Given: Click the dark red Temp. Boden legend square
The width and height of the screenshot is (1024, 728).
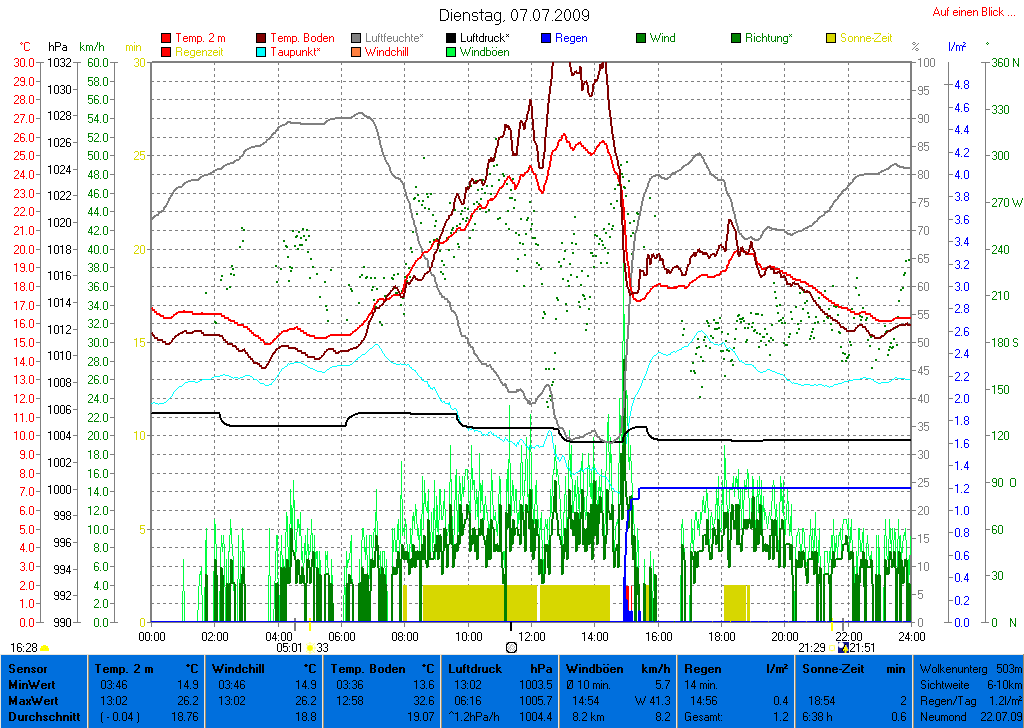Looking at the screenshot, I should pyautogui.click(x=262, y=39).
